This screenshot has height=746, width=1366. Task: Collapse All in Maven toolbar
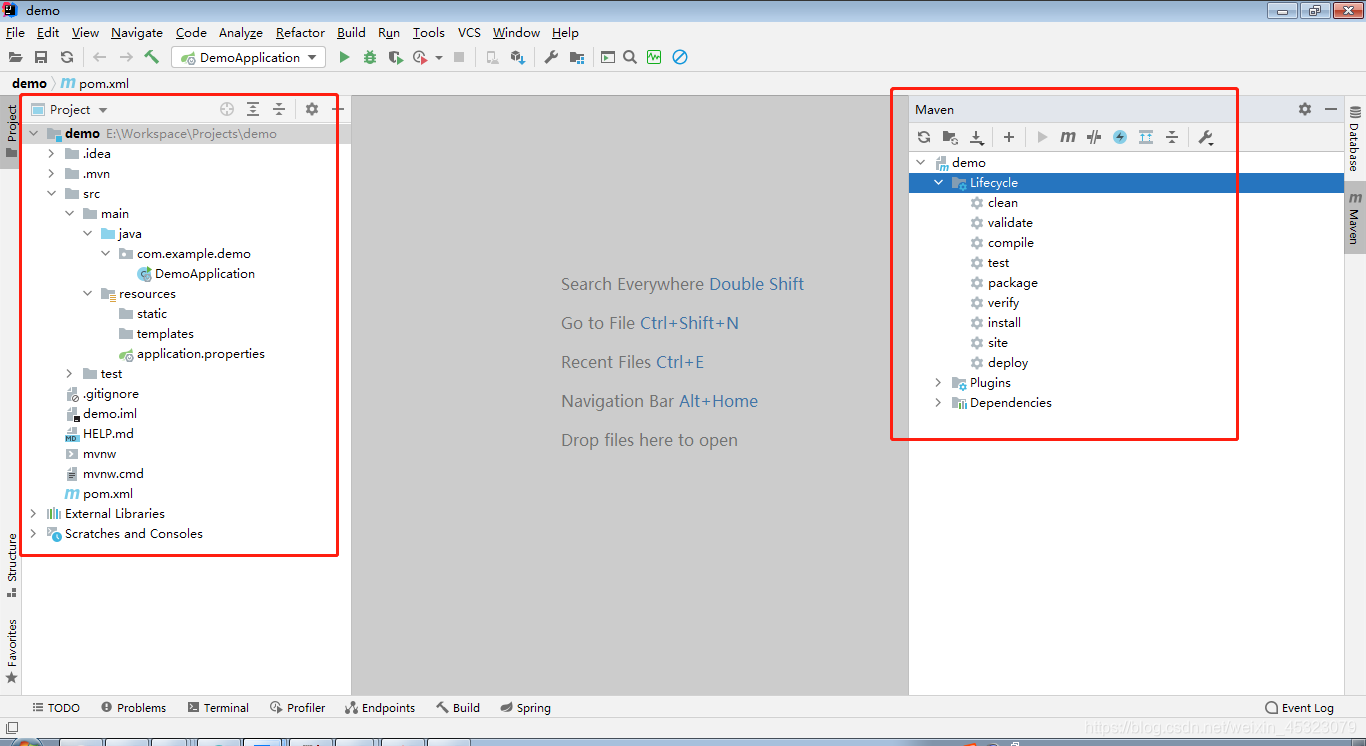1172,137
